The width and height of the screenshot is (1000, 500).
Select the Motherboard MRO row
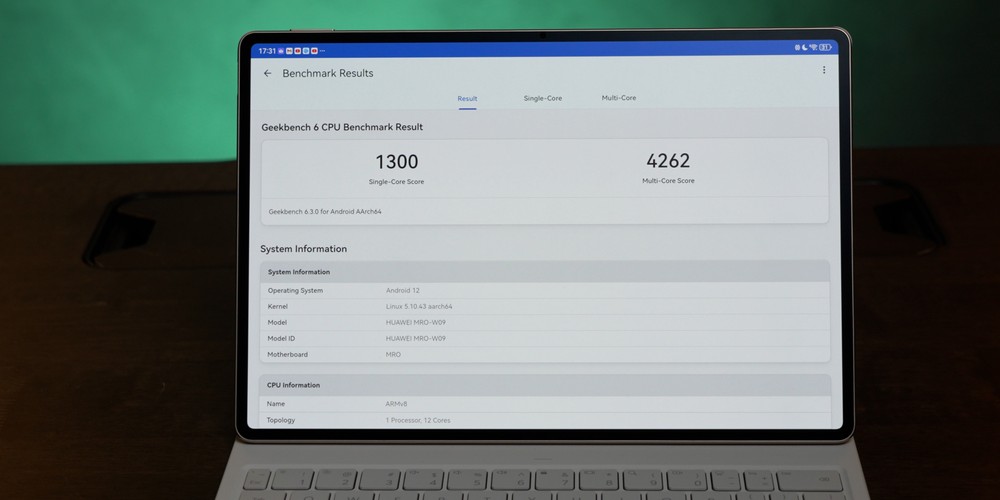[544, 354]
